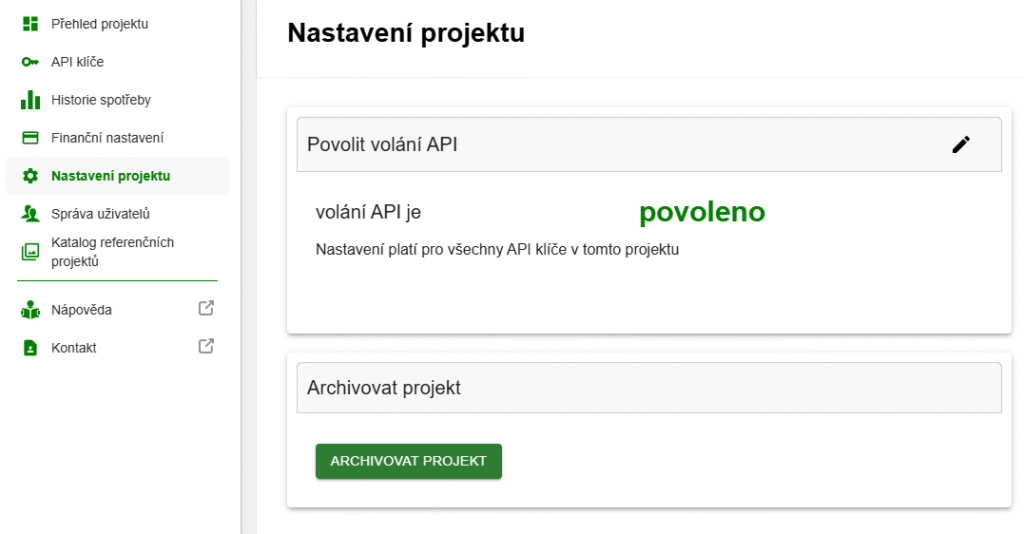1024x534 pixels.
Task: Click the Nápověda reading person icon
Action: click(x=30, y=310)
